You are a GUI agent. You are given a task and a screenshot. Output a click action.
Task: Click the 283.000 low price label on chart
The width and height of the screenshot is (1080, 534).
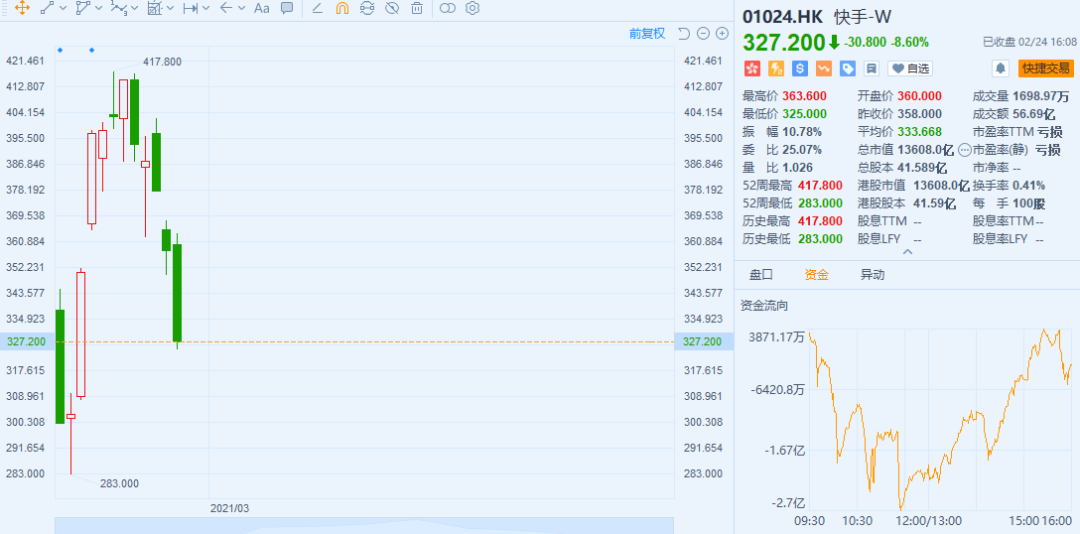click(x=119, y=484)
